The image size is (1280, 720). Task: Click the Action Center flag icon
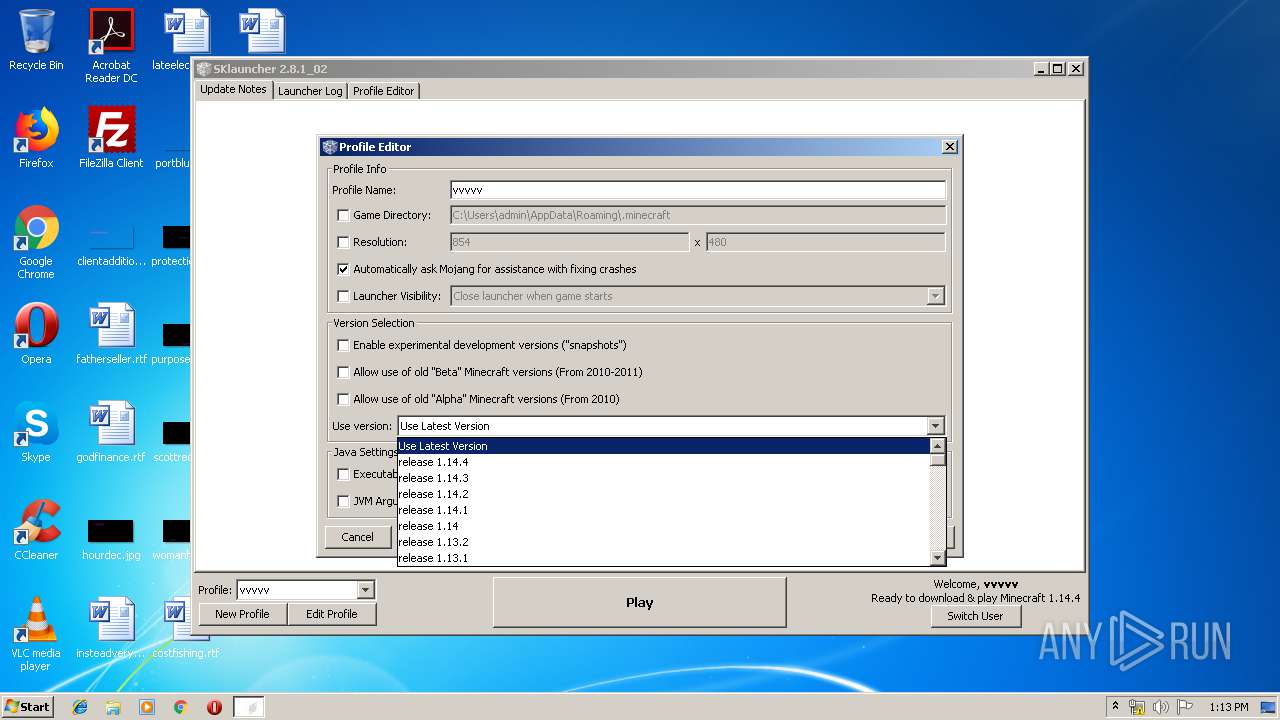point(1185,707)
